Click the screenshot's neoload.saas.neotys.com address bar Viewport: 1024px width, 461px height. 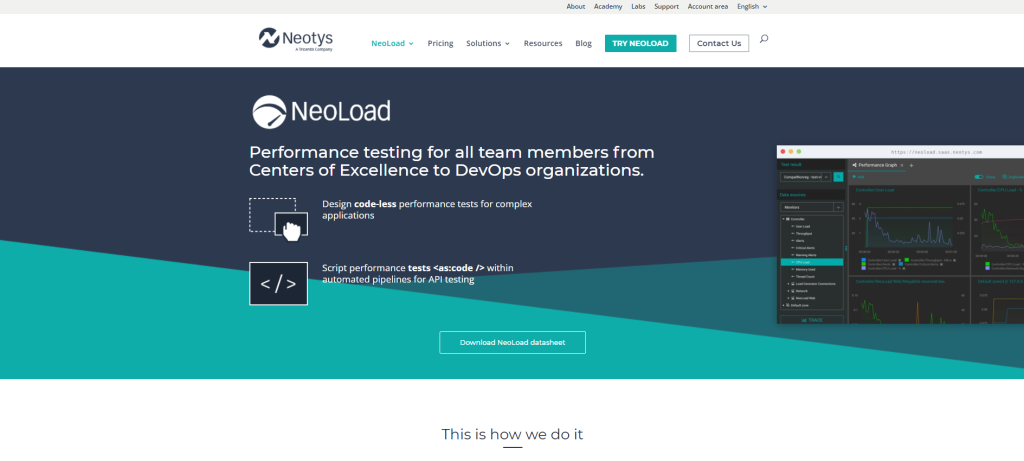pyautogui.click(x=936, y=152)
